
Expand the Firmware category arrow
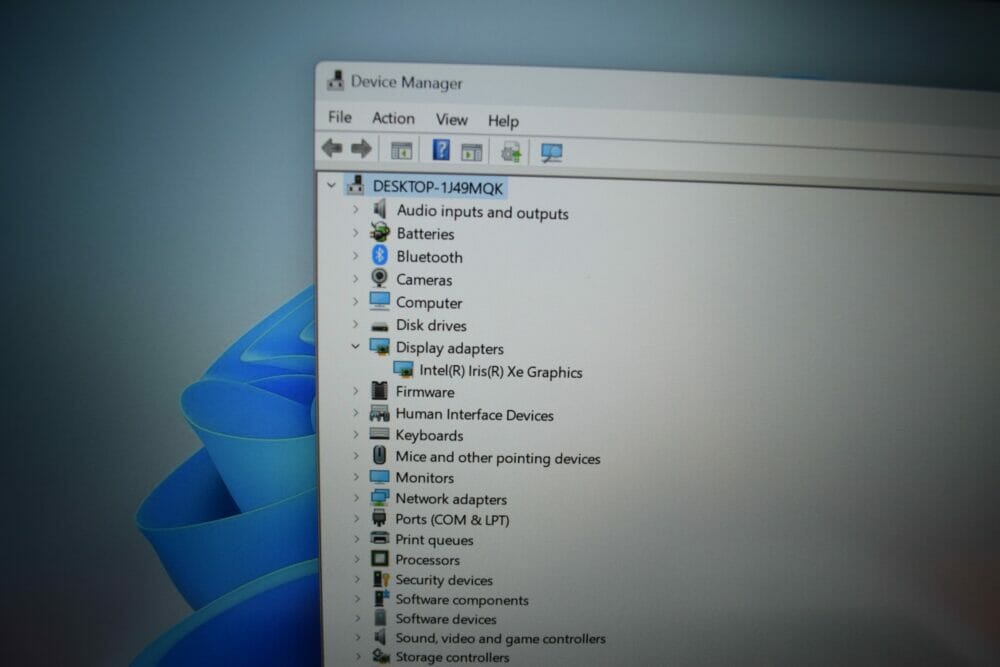[356, 391]
